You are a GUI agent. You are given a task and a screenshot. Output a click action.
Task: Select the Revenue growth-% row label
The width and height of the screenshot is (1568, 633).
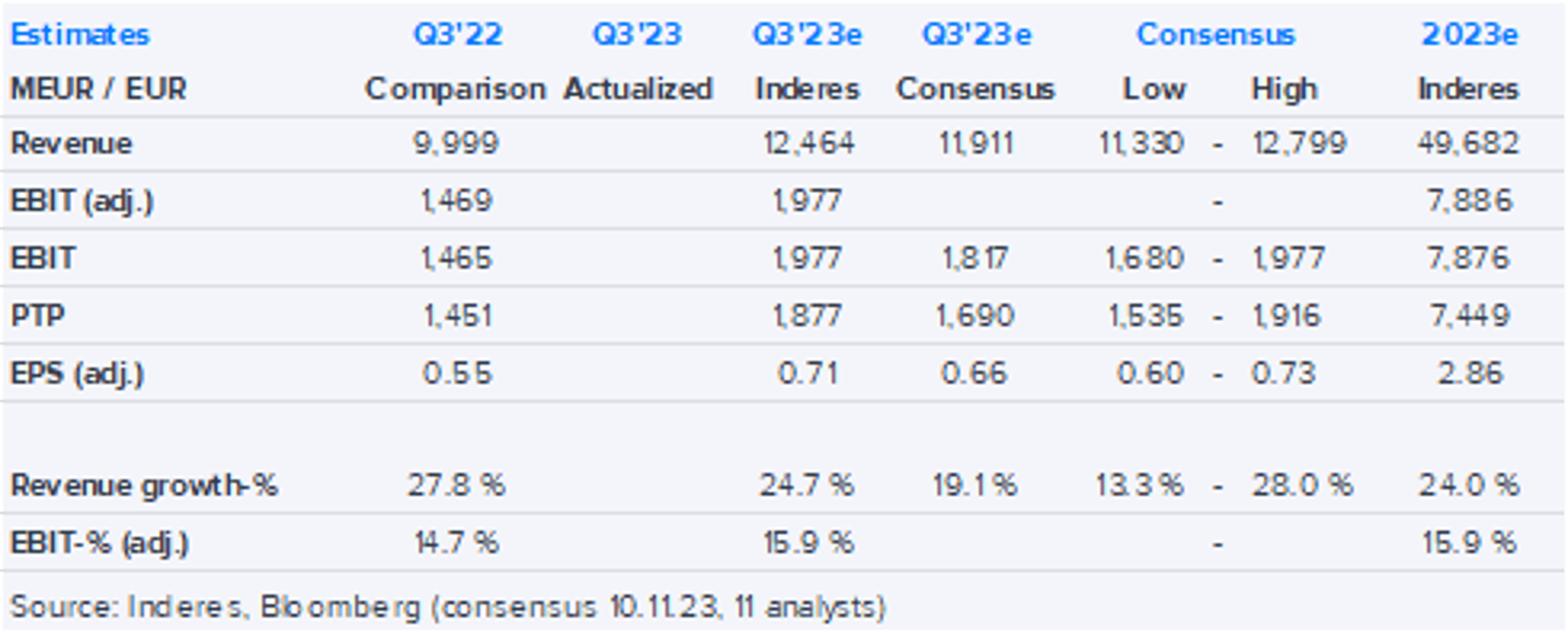click(x=144, y=486)
